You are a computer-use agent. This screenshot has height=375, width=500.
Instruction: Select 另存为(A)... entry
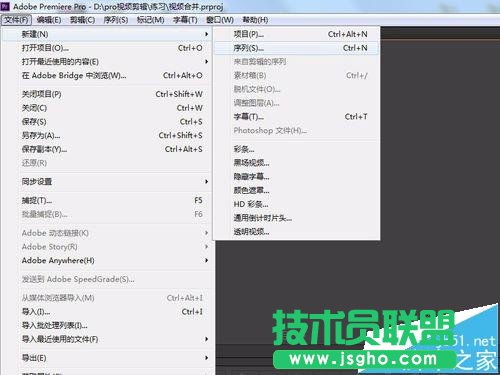click(x=107, y=135)
